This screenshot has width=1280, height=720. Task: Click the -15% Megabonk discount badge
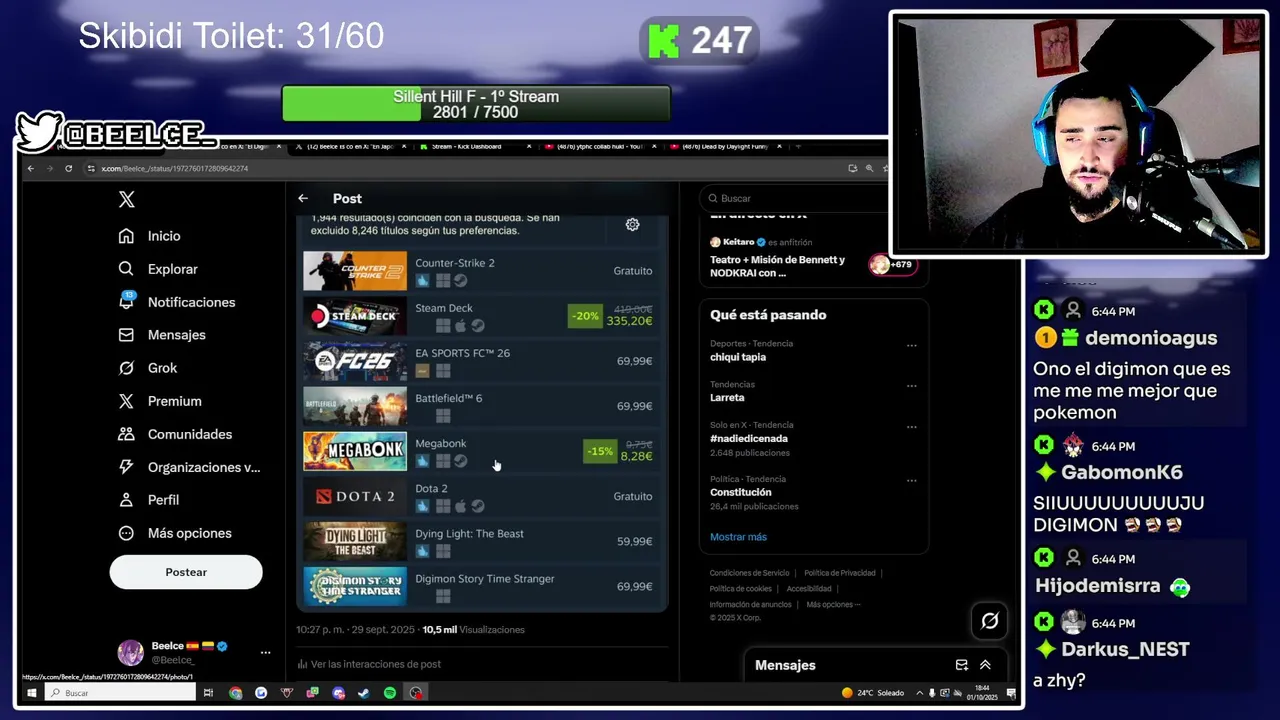pyautogui.click(x=599, y=451)
